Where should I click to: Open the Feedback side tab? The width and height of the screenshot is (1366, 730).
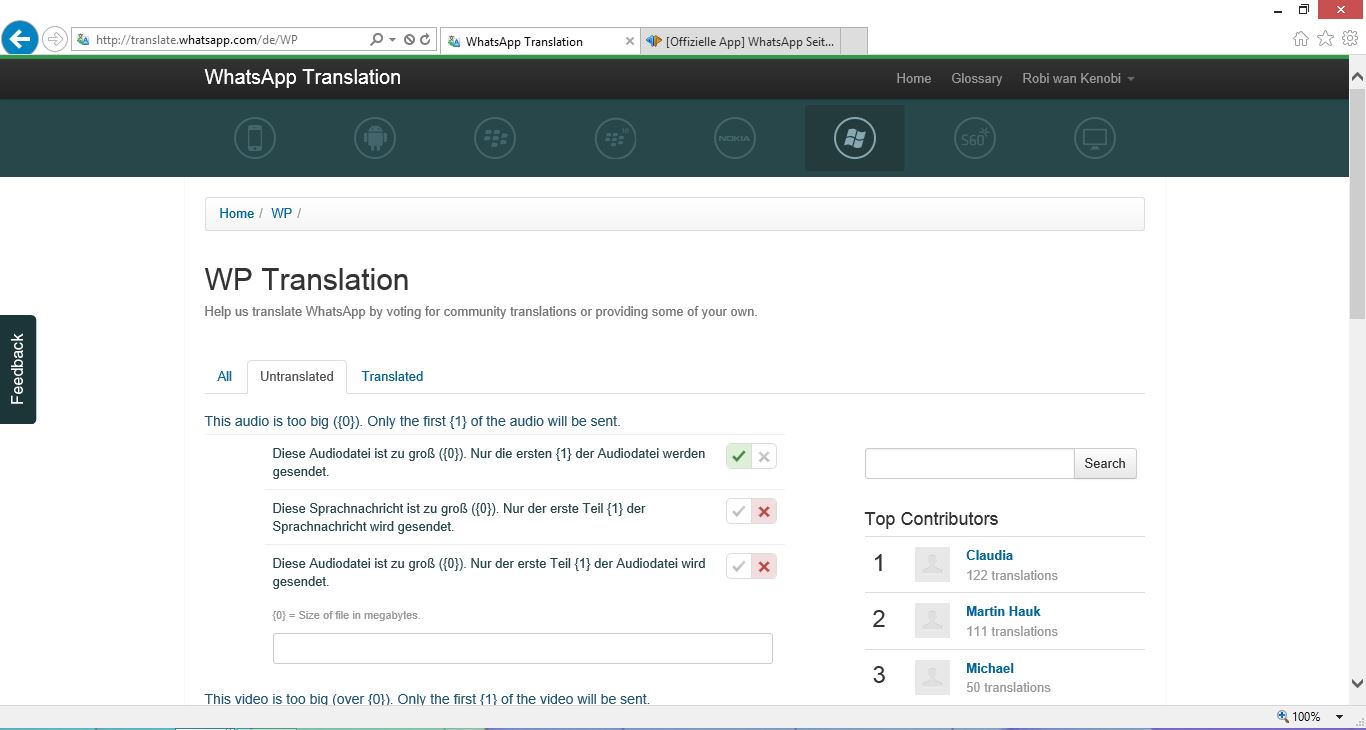click(x=18, y=369)
